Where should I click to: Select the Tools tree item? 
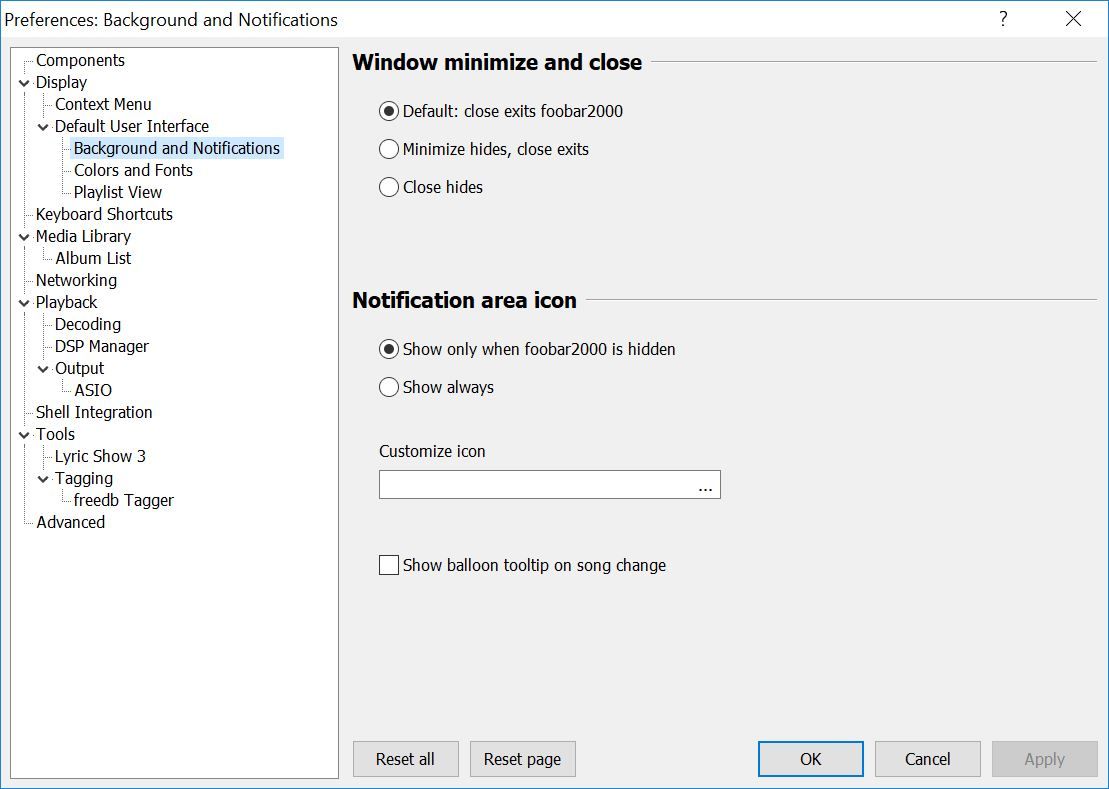55,433
